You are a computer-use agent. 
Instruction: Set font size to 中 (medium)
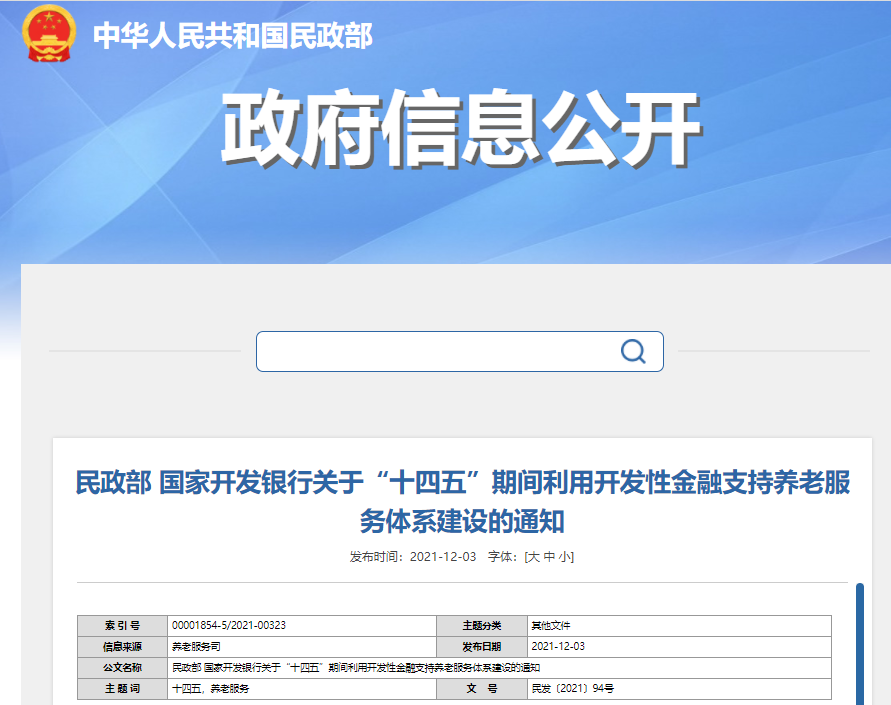click(x=549, y=557)
